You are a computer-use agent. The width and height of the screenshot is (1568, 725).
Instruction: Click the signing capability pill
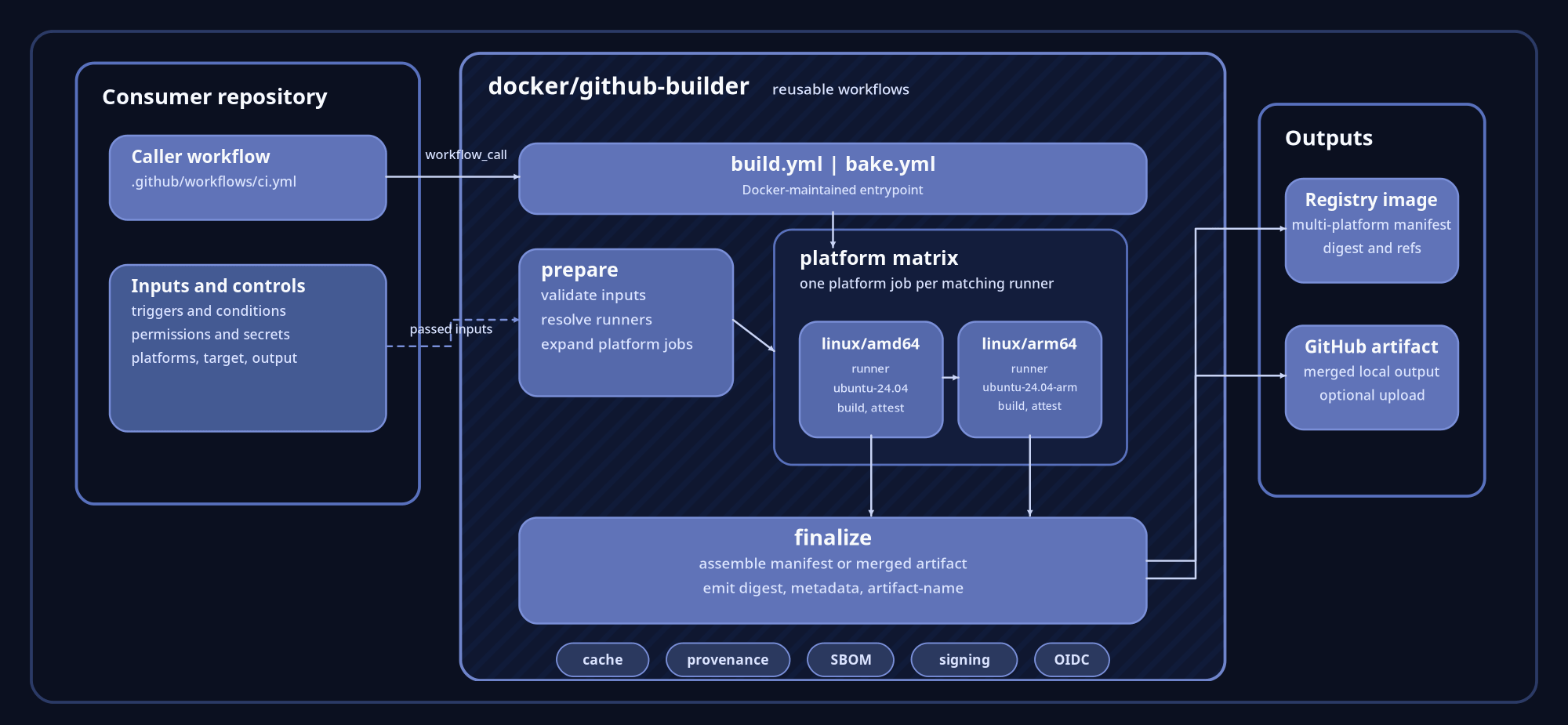point(964,659)
